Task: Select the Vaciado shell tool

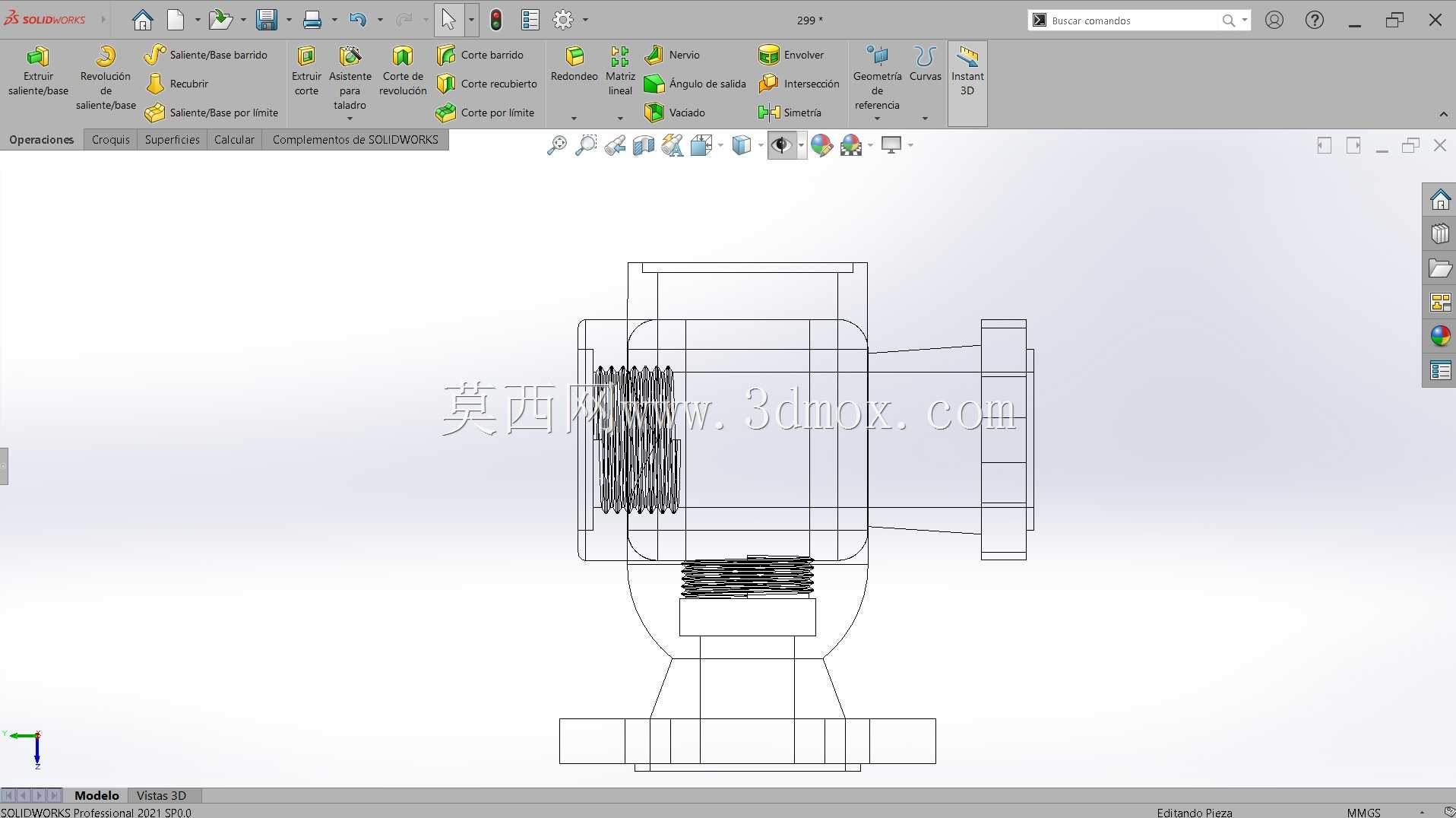Action: pos(675,113)
